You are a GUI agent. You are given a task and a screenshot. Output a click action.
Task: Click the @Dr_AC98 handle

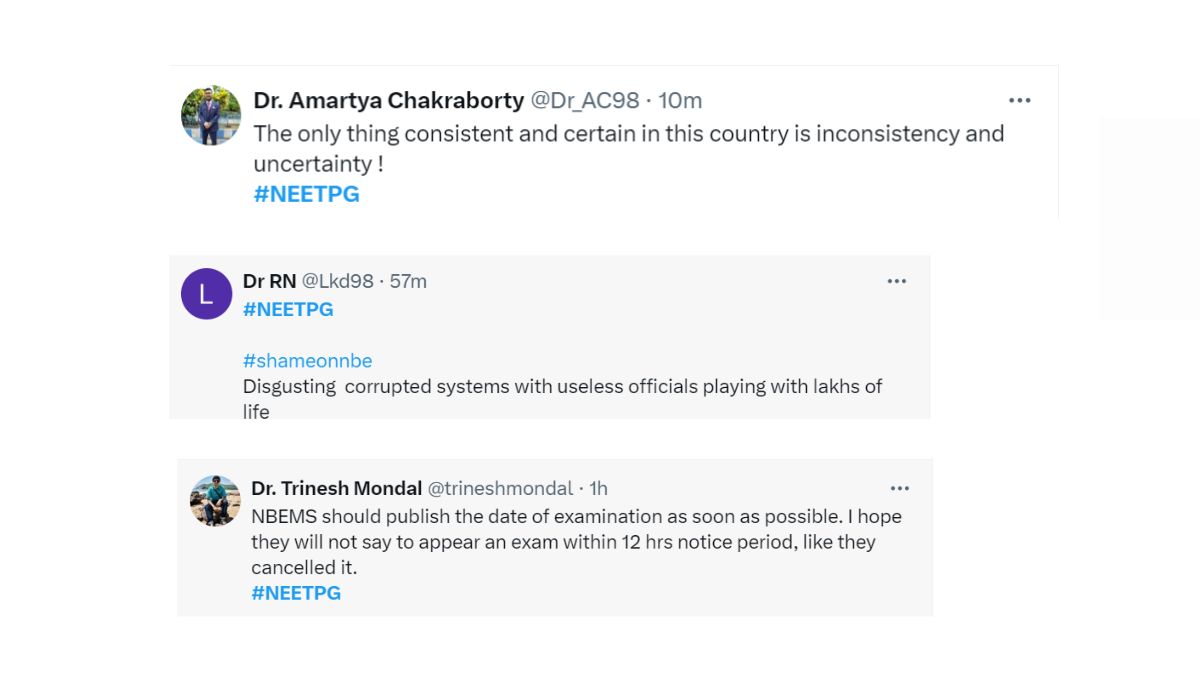pyautogui.click(x=584, y=101)
